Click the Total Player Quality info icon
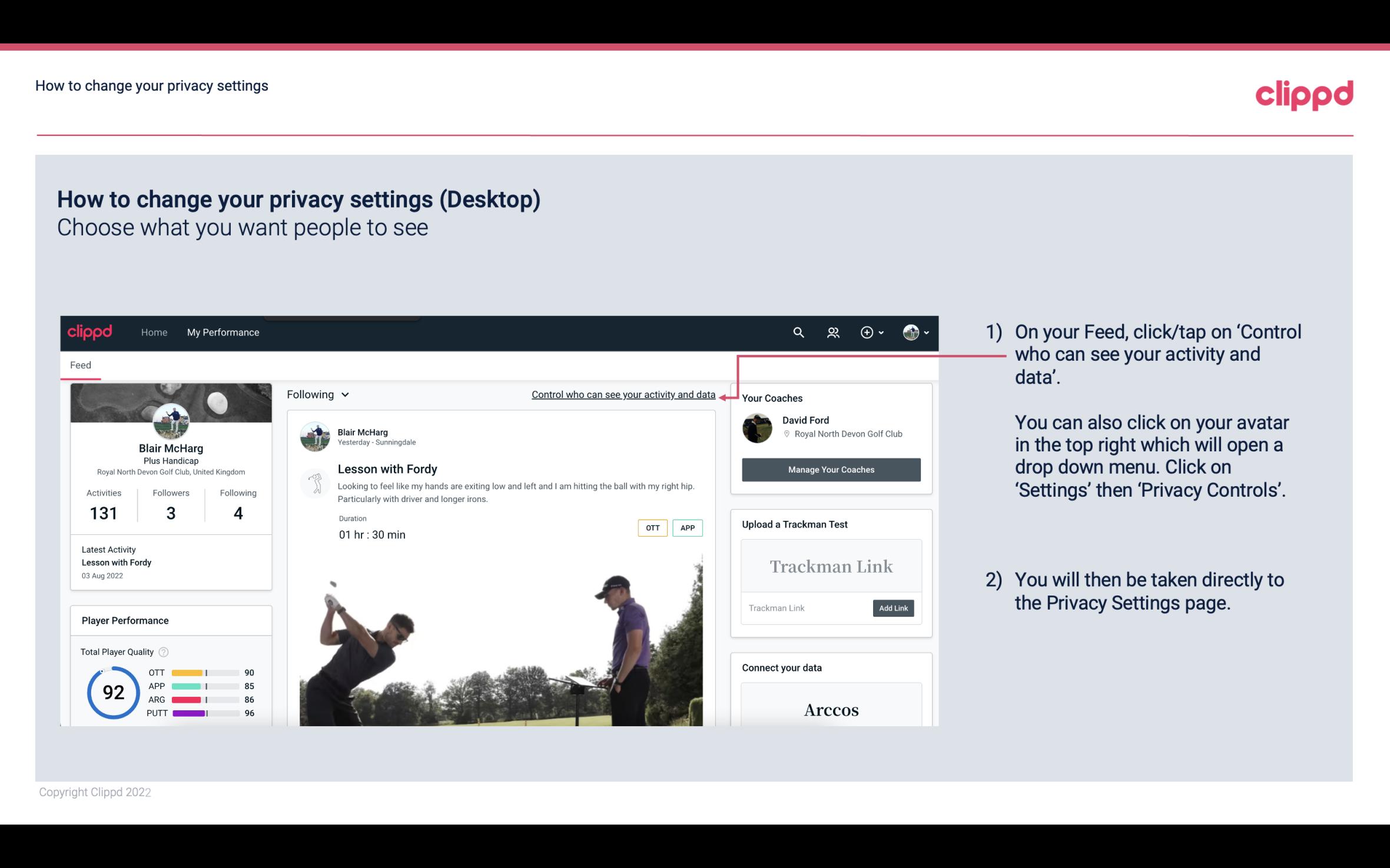The height and width of the screenshot is (868, 1390). tap(165, 651)
